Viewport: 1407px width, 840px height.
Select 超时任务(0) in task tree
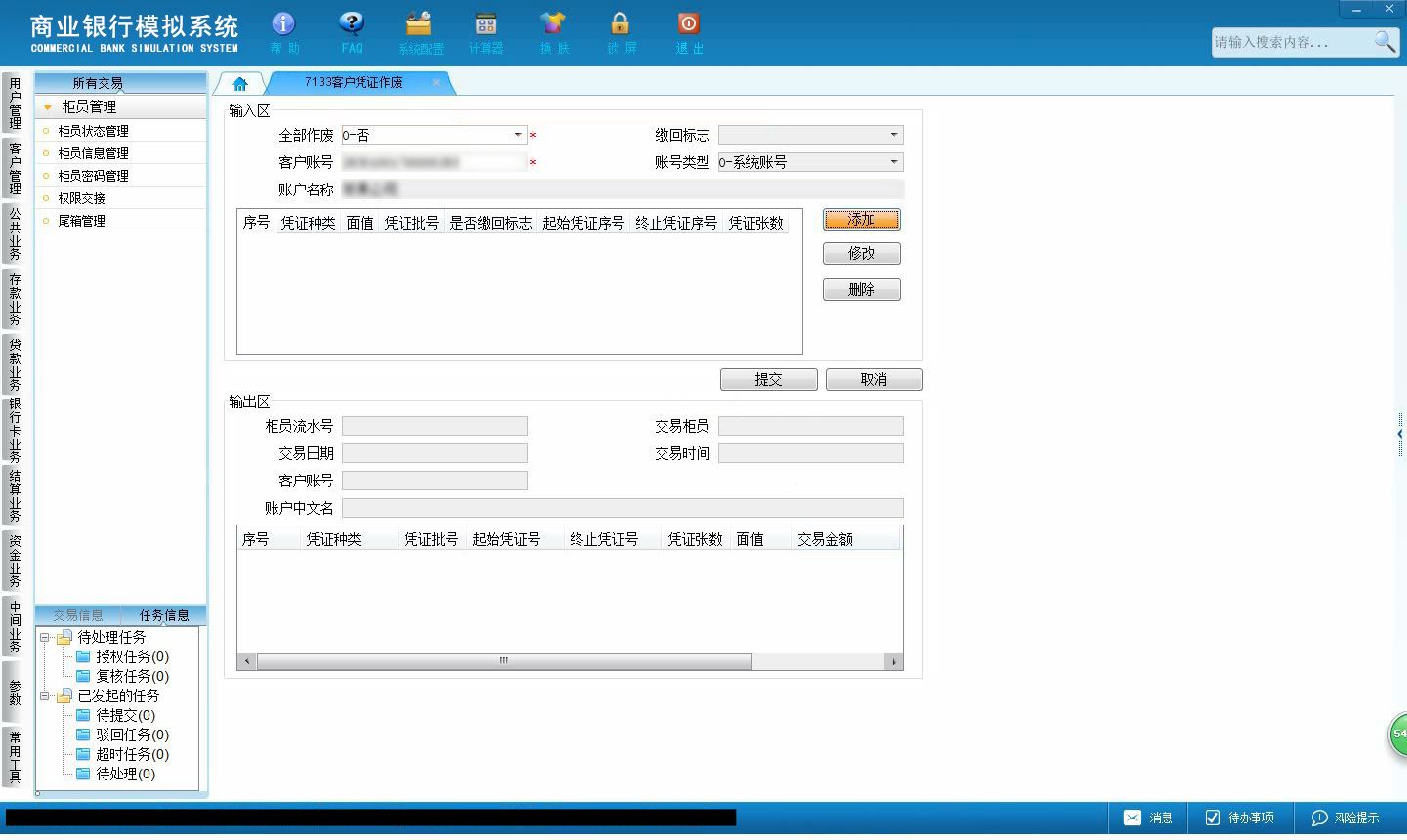[132, 754]
